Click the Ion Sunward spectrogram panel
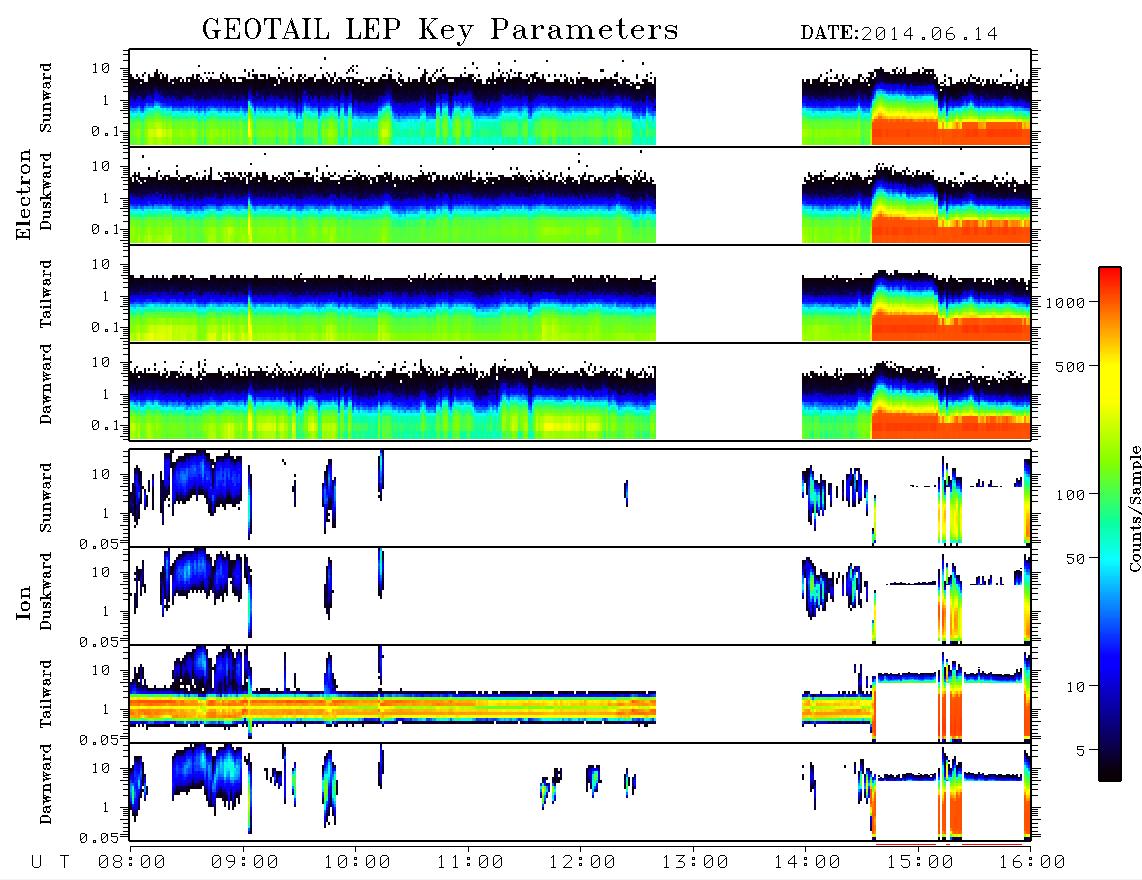The height and width of the screenshot is (880, 1142). [x=580, y=498]
